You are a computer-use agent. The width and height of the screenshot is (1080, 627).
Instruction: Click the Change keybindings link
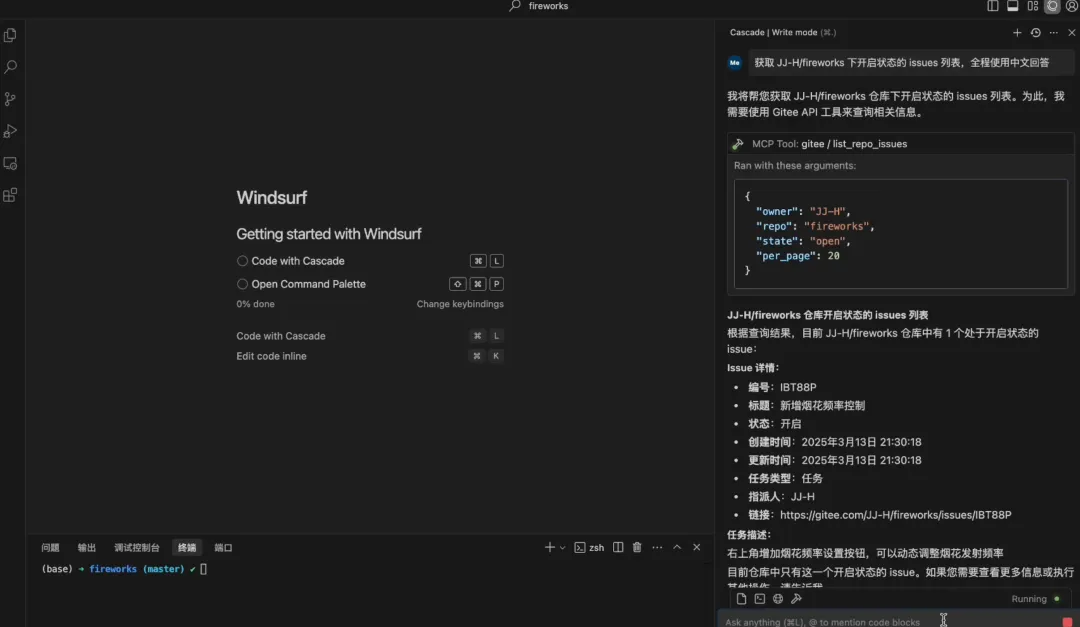[x=460, y=304]
